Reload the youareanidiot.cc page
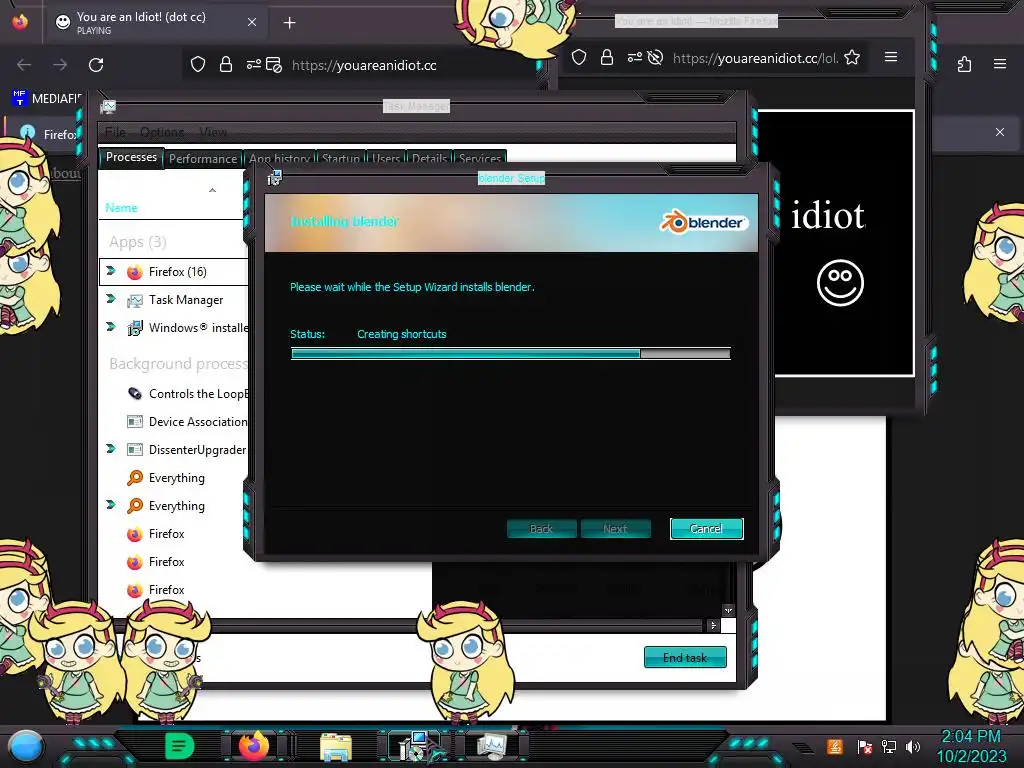The height and width of the screenshot is (768, 1024). point(96,65)
